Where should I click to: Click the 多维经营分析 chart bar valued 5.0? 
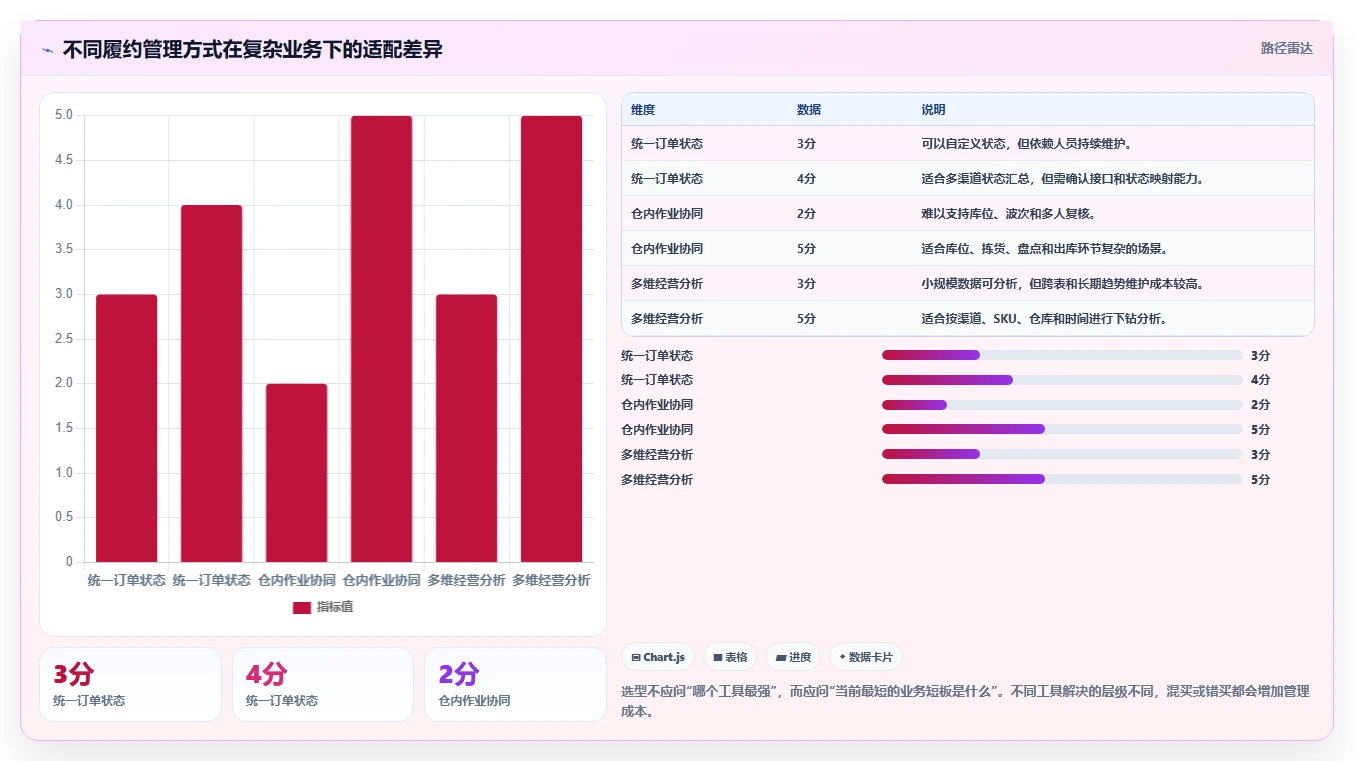[551, 339]
